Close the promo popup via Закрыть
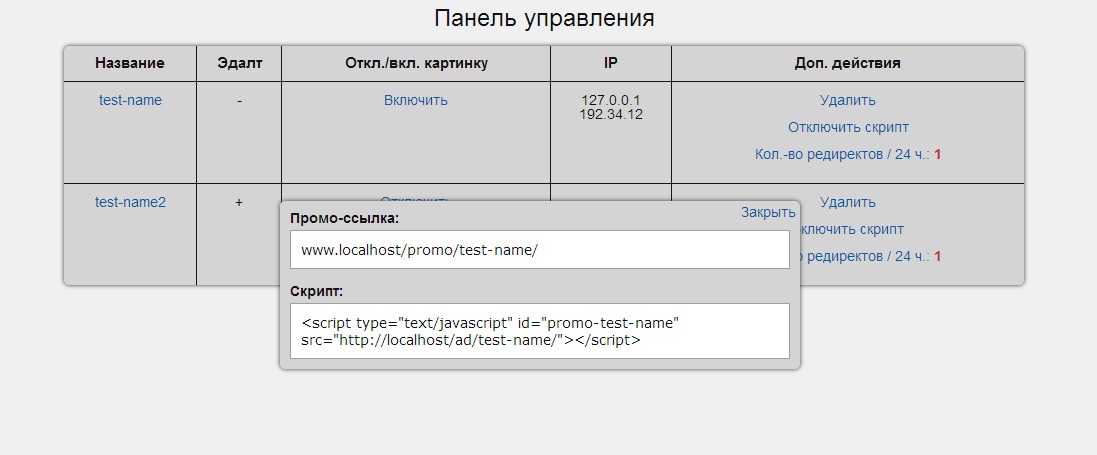The height and width of the screenshot is (455, 1097). click(x=768, y=212)
